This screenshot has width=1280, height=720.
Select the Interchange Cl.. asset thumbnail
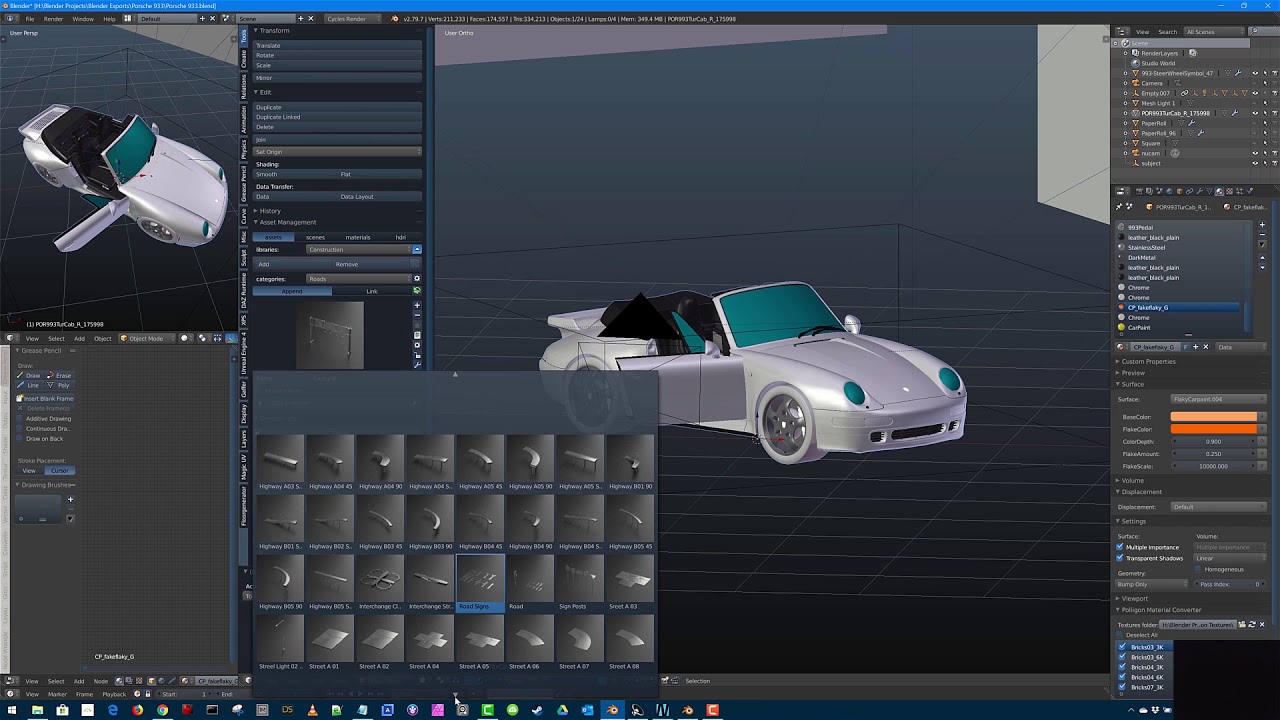[380, 583]
